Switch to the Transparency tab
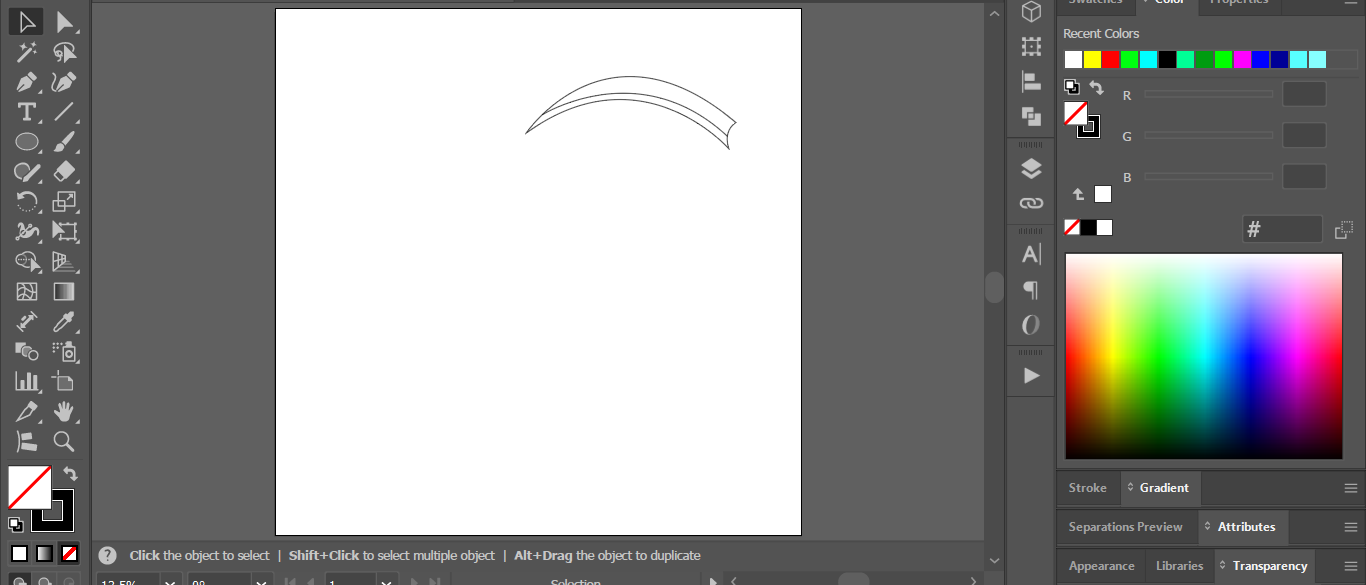1366x585 pixels. (x=1270, y=566)
